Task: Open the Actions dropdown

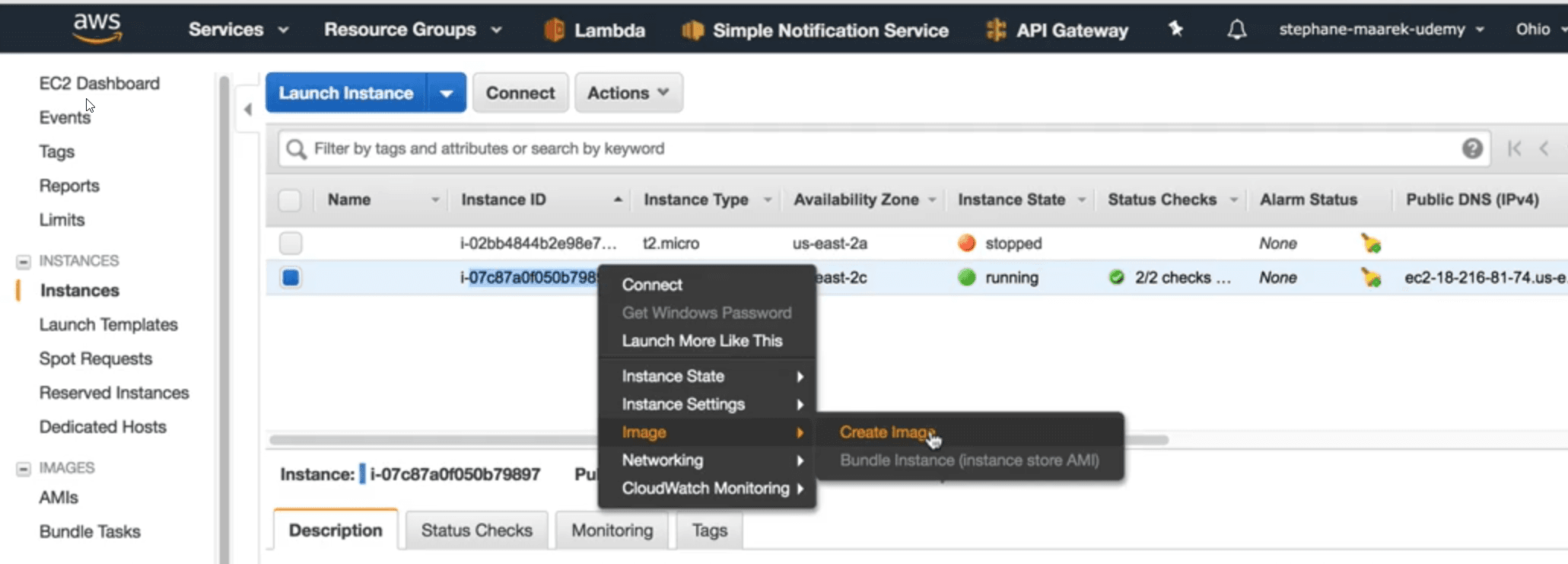Action: pos(628,93)
